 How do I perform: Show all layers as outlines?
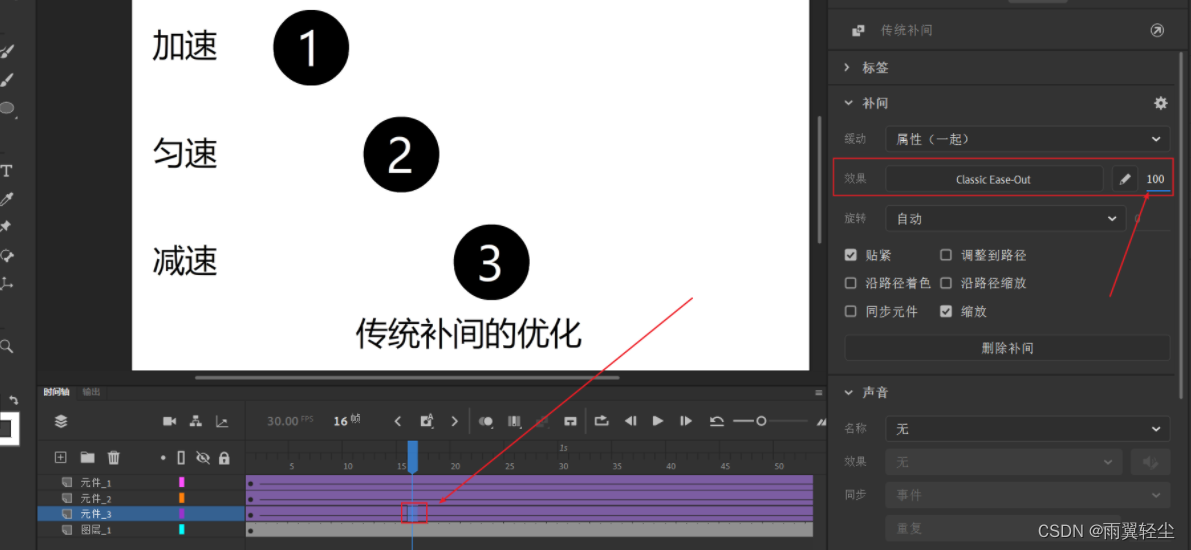pyautogui.click(x=181, y=457)
